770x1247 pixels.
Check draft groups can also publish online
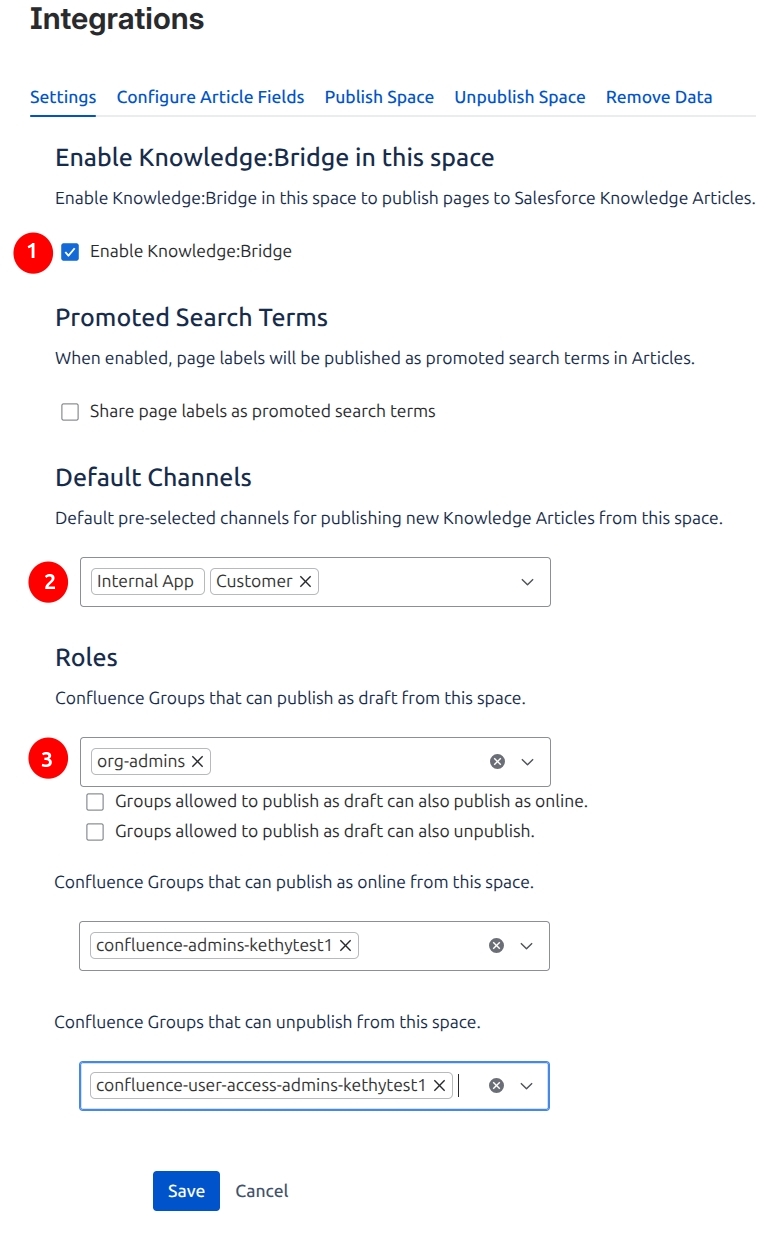(x=95, y=802)
